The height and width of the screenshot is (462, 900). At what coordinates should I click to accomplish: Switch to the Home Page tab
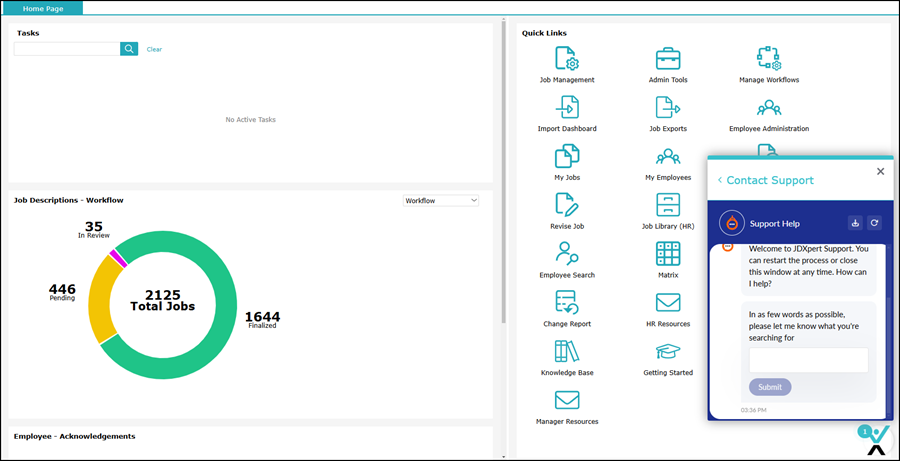(43, 8)
